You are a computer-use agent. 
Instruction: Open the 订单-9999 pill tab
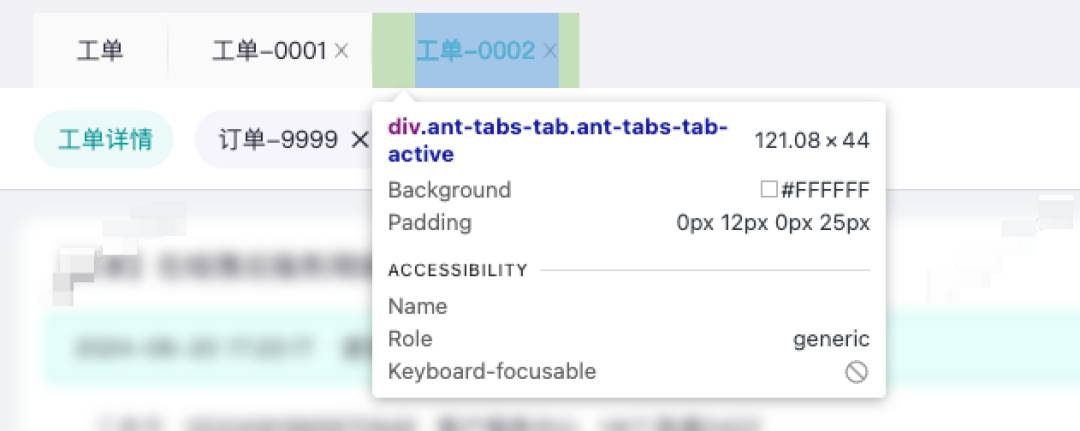(278, 140)
